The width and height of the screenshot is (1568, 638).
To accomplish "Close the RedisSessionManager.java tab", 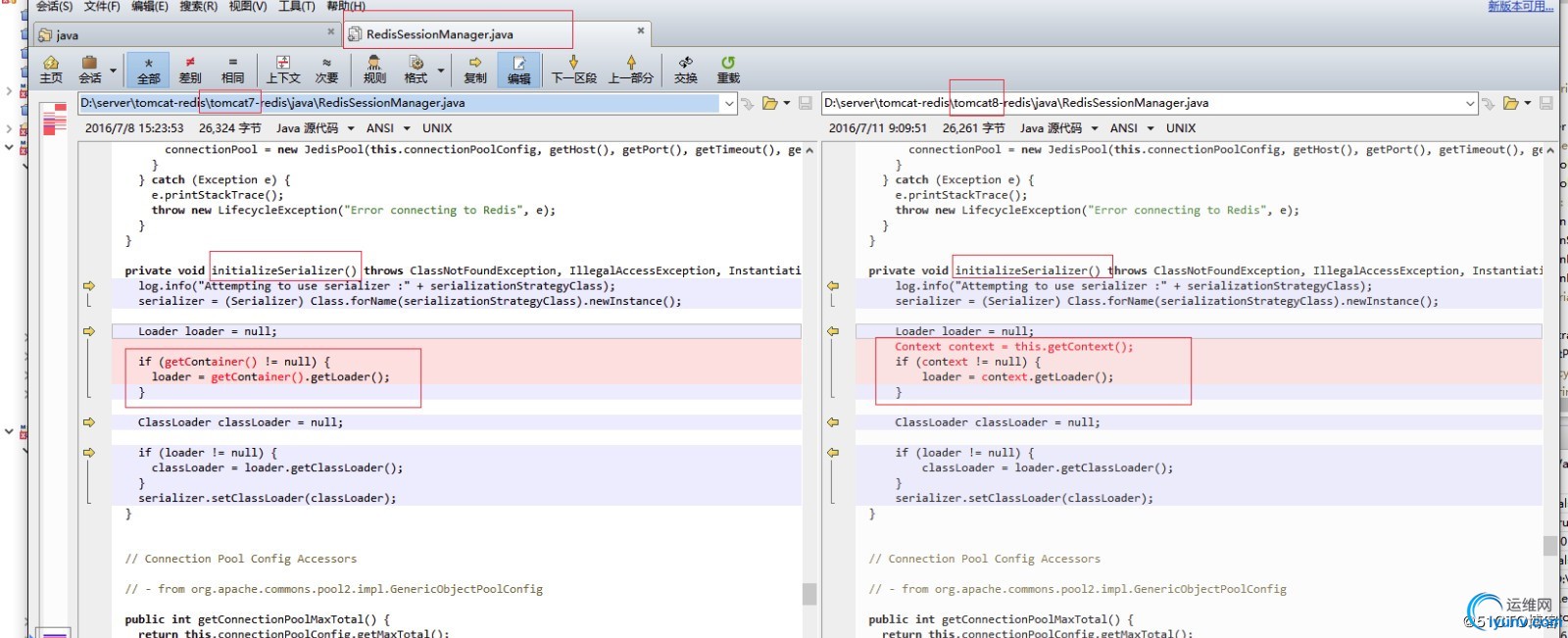I will (641, 30).
